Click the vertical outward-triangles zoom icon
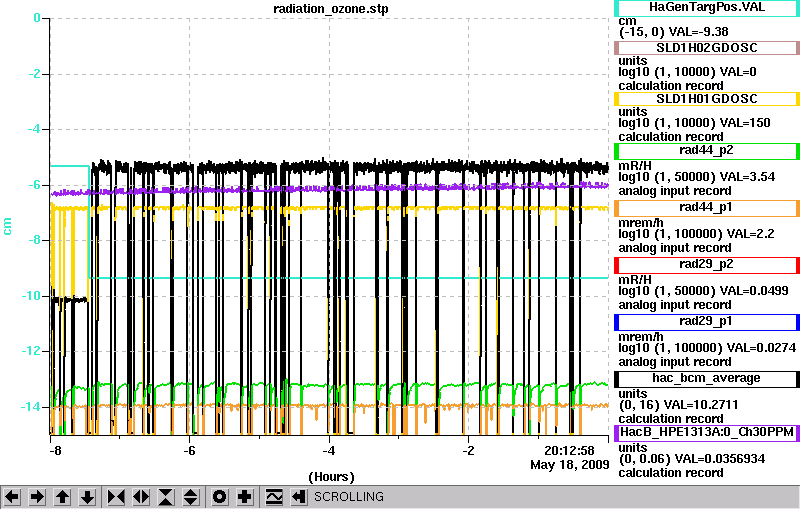The width and height of the screenshot is (800, 509). coord(191,497)
